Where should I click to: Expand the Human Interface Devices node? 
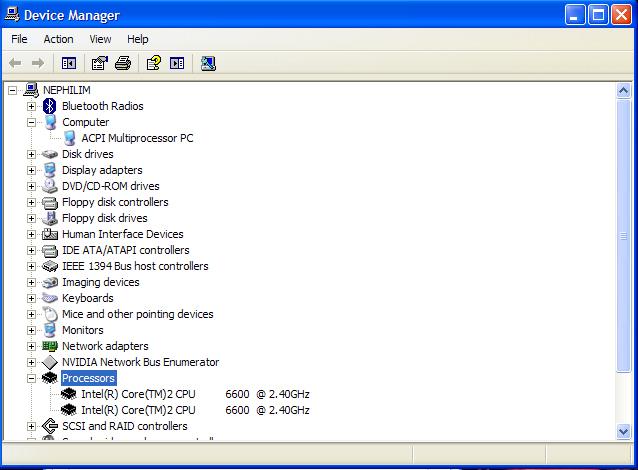(31, 234)
